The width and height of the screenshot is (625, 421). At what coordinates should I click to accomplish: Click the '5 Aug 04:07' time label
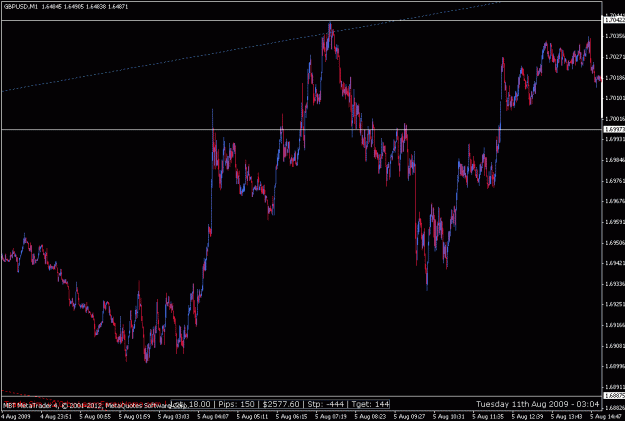tap(213, 417)
